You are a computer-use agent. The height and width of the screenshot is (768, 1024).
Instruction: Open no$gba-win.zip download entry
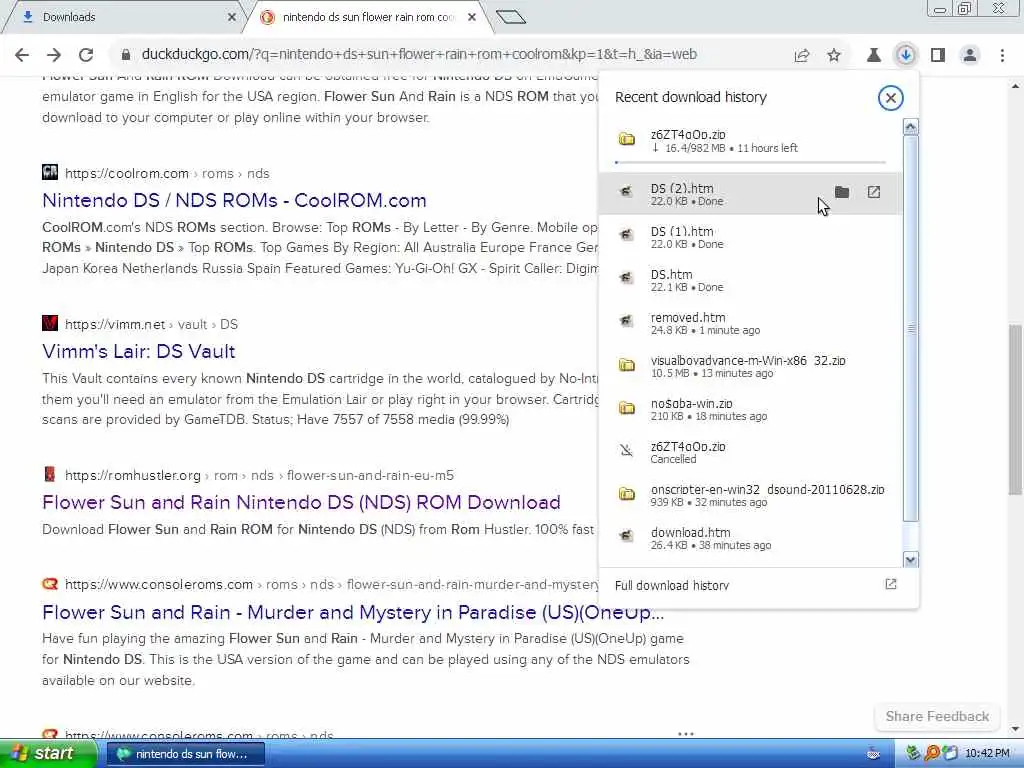pos(750,409)
